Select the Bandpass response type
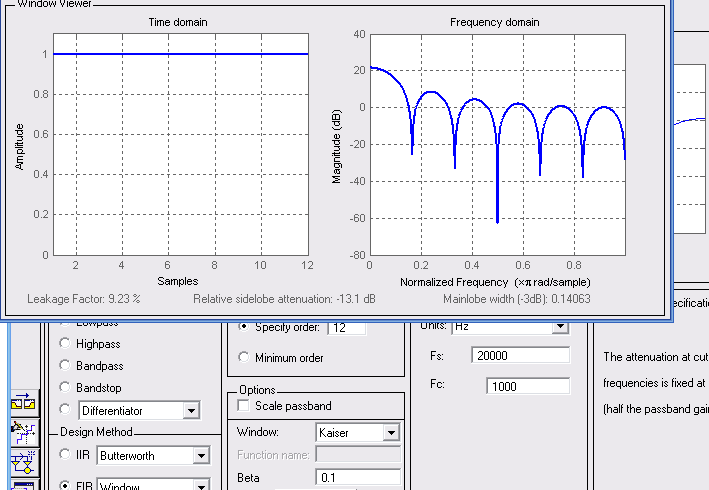709x490 pixels. [65, 365]
